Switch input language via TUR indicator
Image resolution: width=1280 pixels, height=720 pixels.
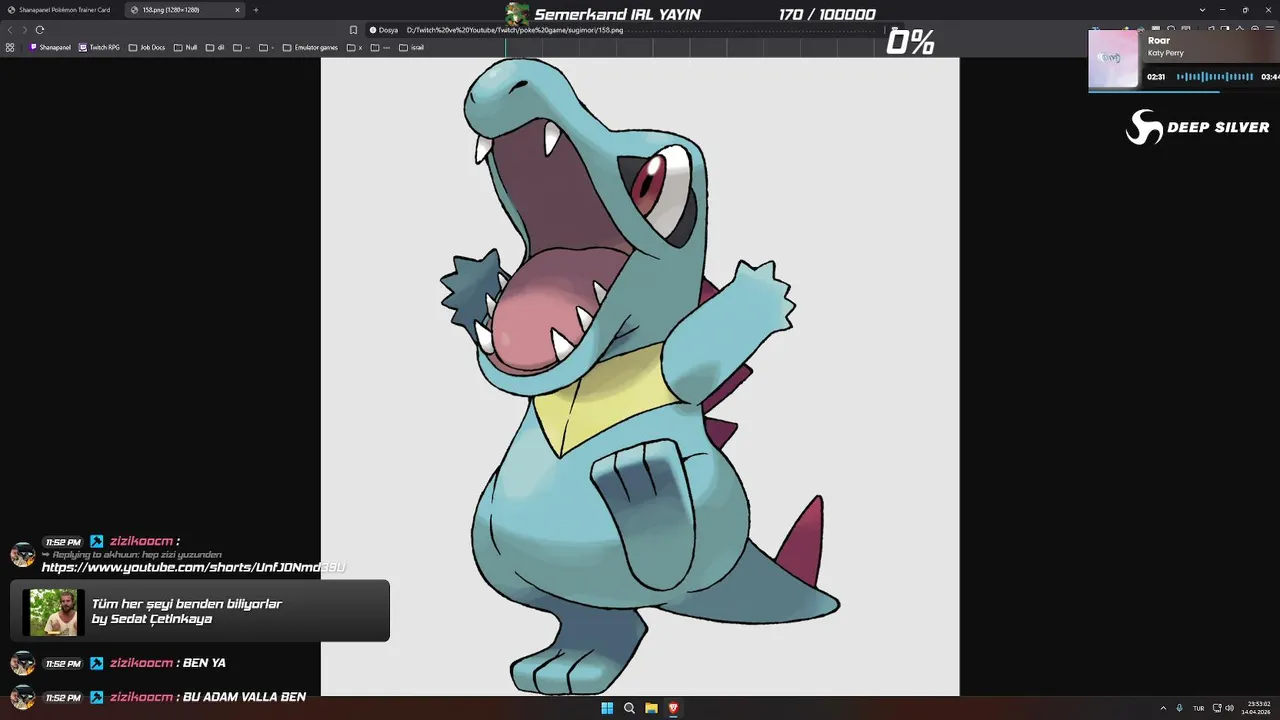1198,708
